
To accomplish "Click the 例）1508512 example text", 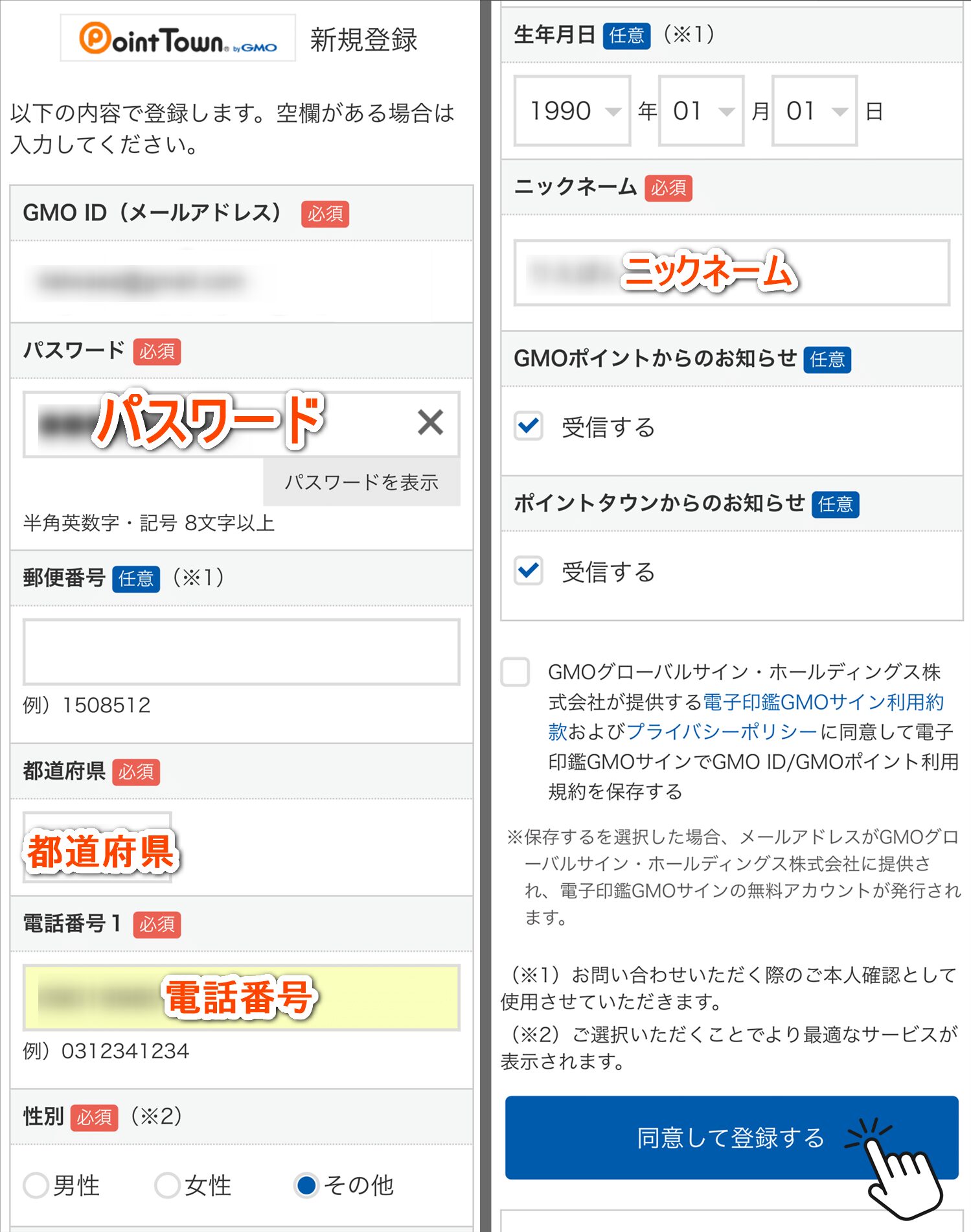I will 87,705.
